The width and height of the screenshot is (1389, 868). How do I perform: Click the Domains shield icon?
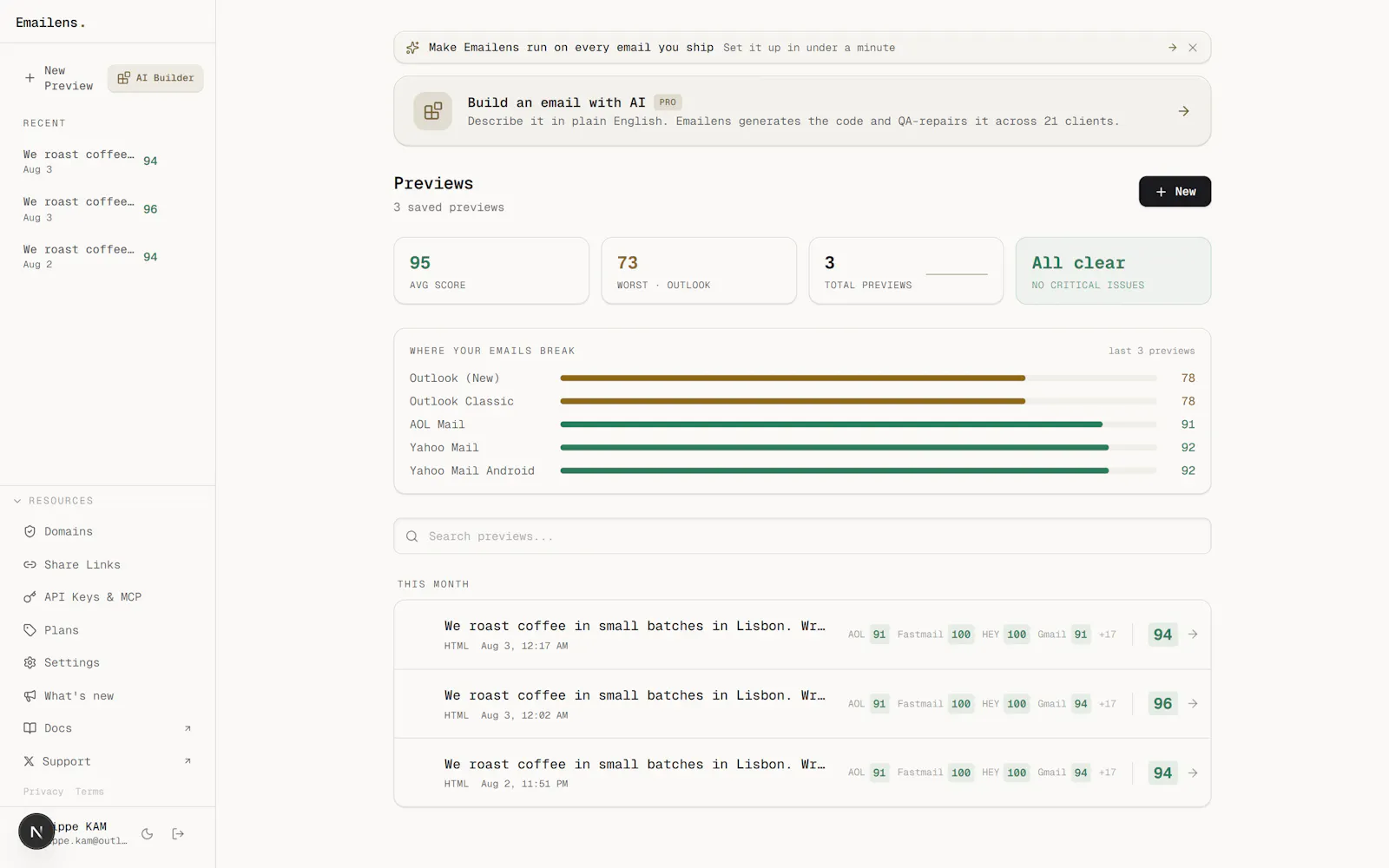pos(30,531)
